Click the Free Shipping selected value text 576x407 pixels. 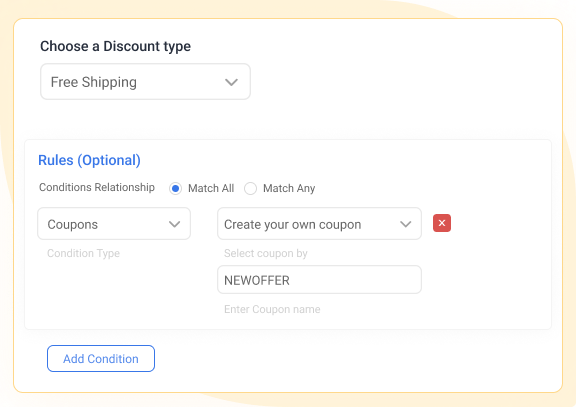click(x=94, y=82)
